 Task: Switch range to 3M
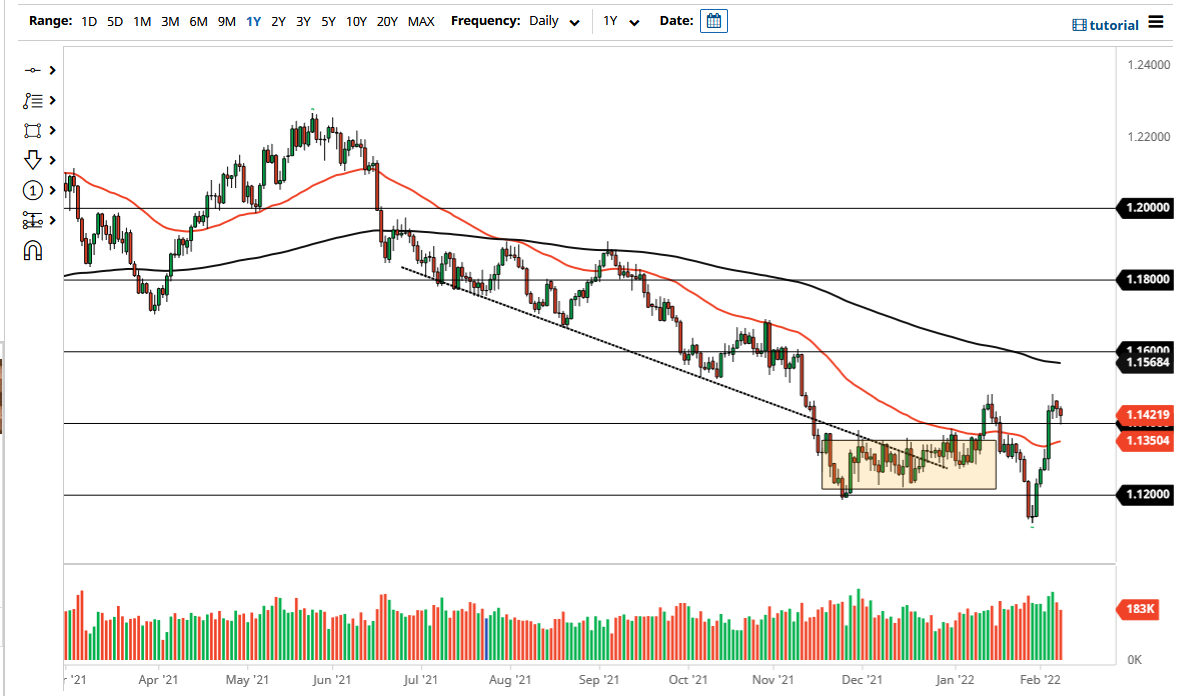tap(167, 20)
